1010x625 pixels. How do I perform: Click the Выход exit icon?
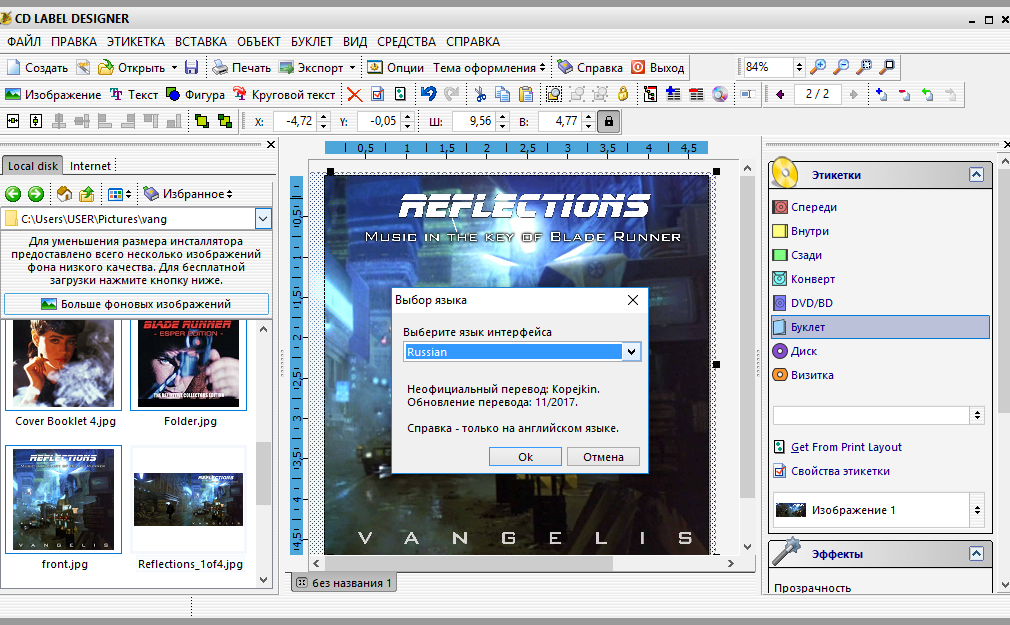pos(638,67)
